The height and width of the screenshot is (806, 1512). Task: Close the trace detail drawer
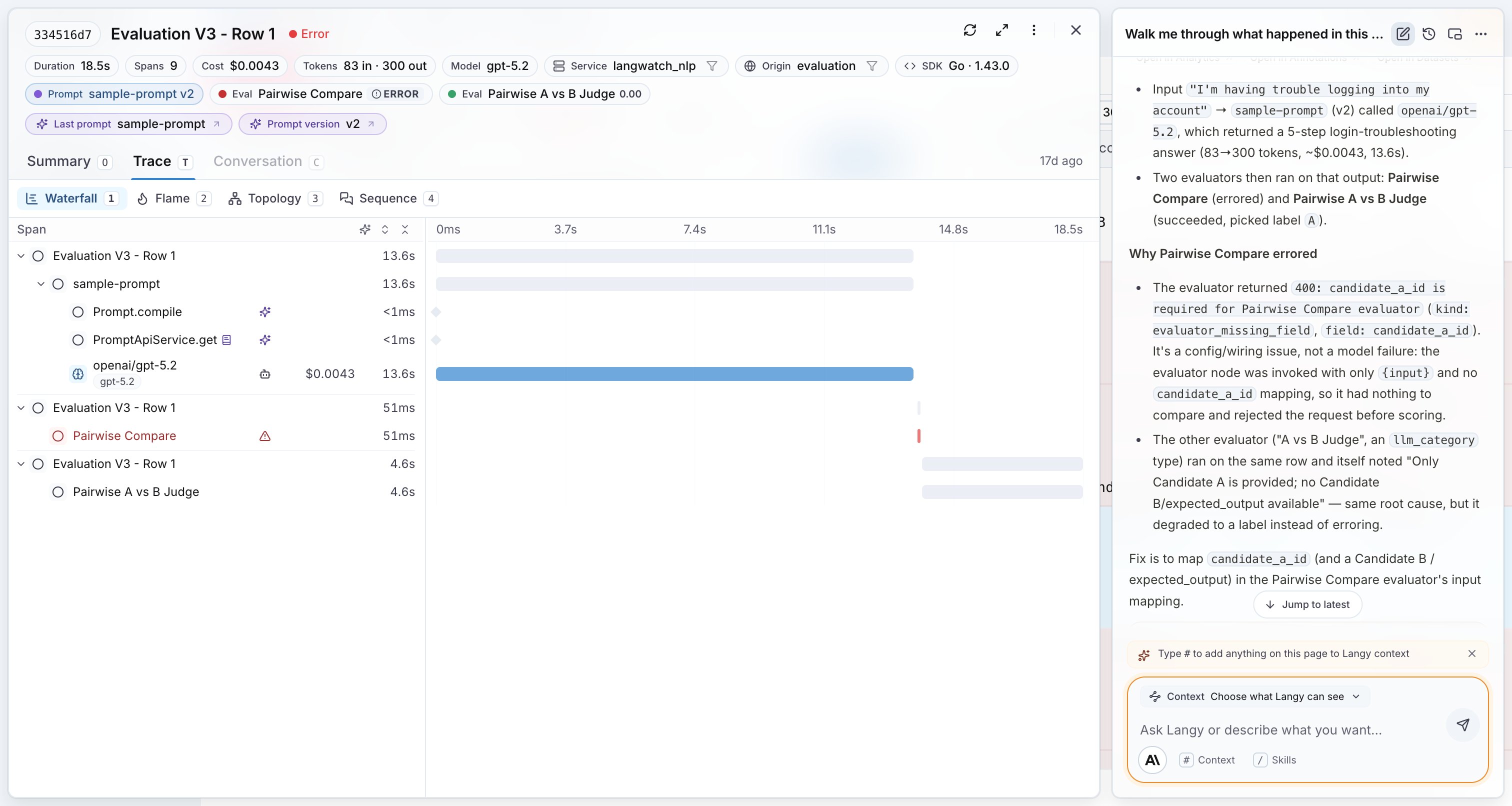tap(1075, 30)
